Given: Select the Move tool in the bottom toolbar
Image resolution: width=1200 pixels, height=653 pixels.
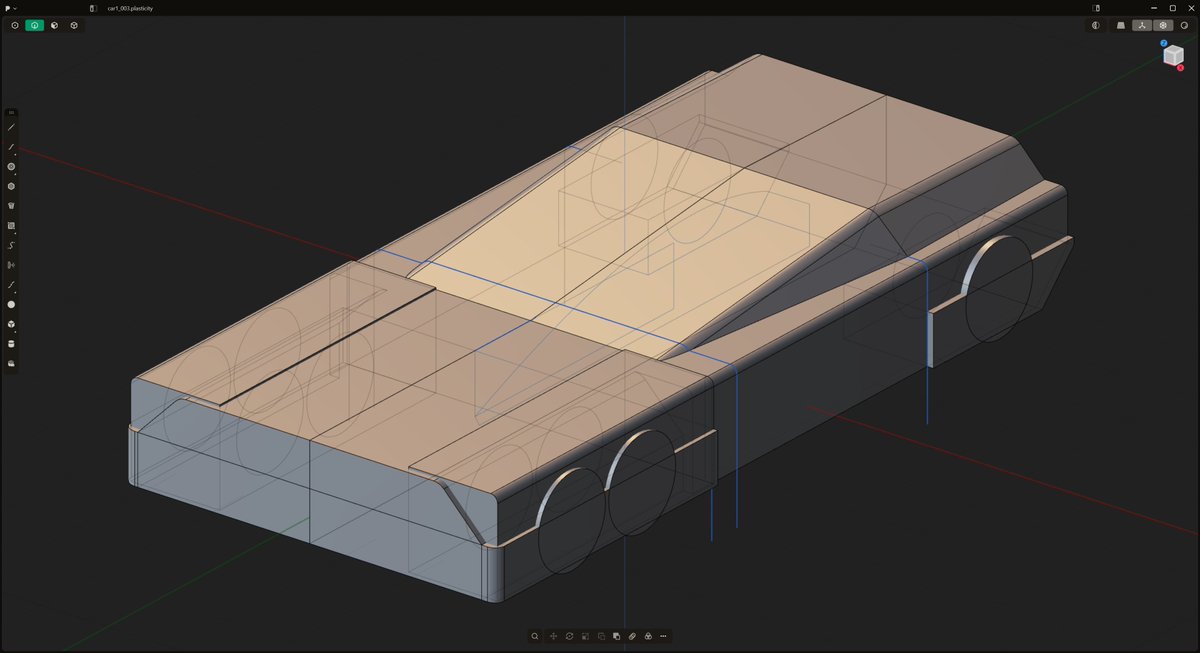Looking at the screenshot, I should [x=553, y=636].
